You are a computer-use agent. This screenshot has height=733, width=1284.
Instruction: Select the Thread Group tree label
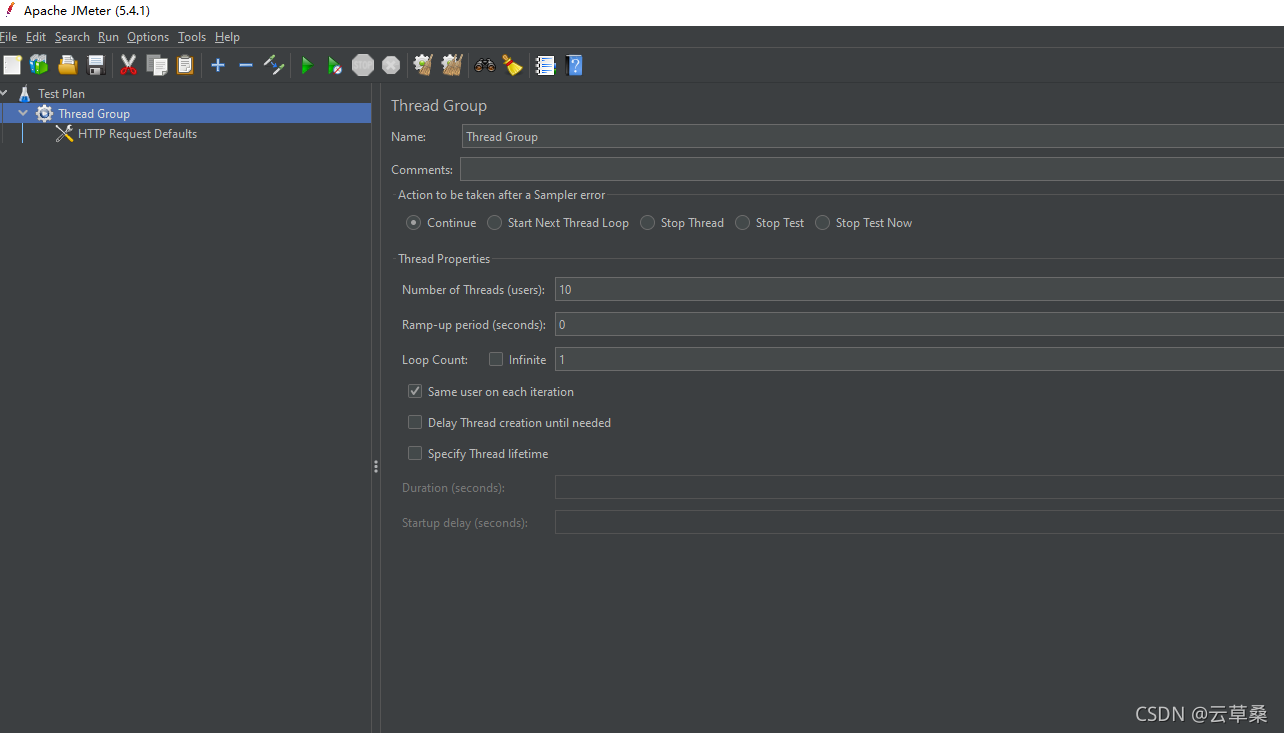[94, 114]
